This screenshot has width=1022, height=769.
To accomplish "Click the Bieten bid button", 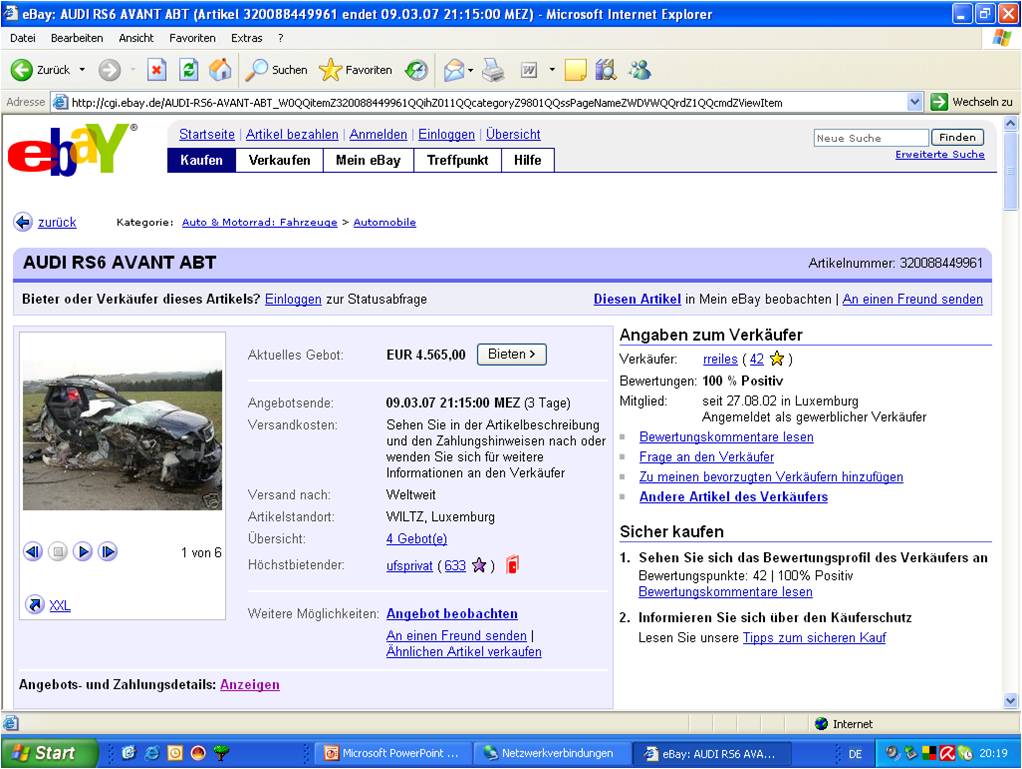I will (512, 355).
